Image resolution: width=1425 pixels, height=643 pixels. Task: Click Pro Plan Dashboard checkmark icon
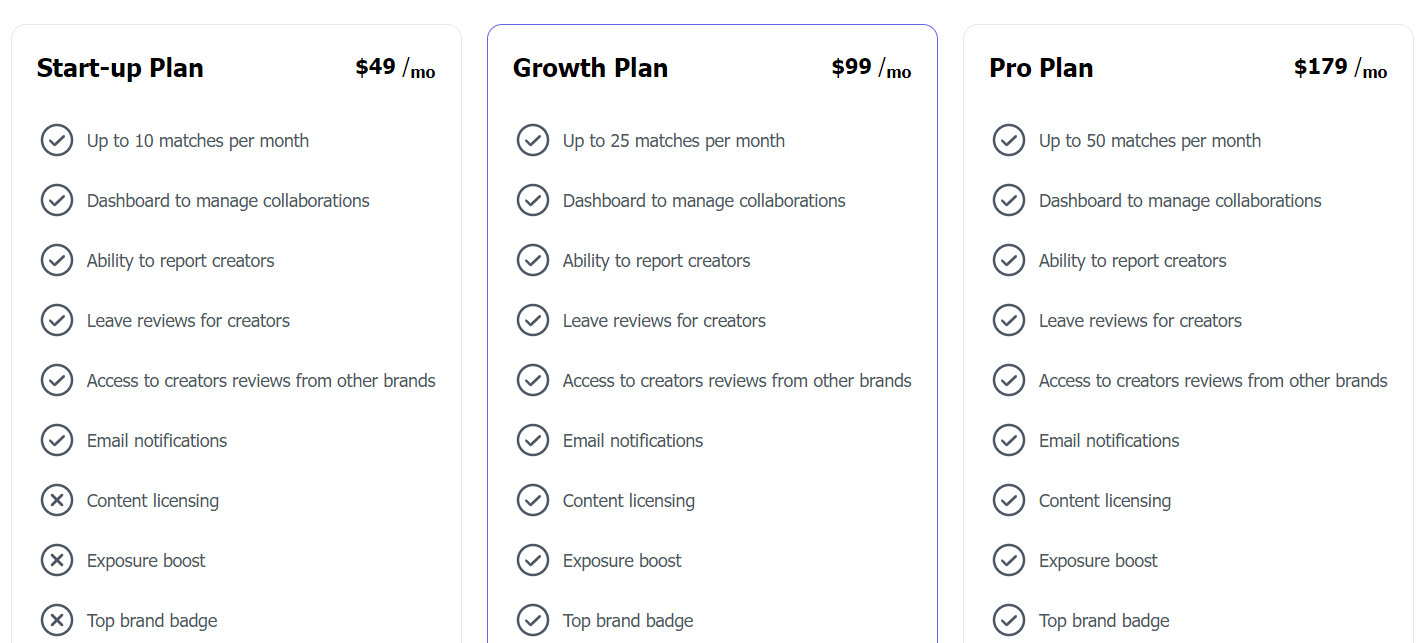point(1009,200)
